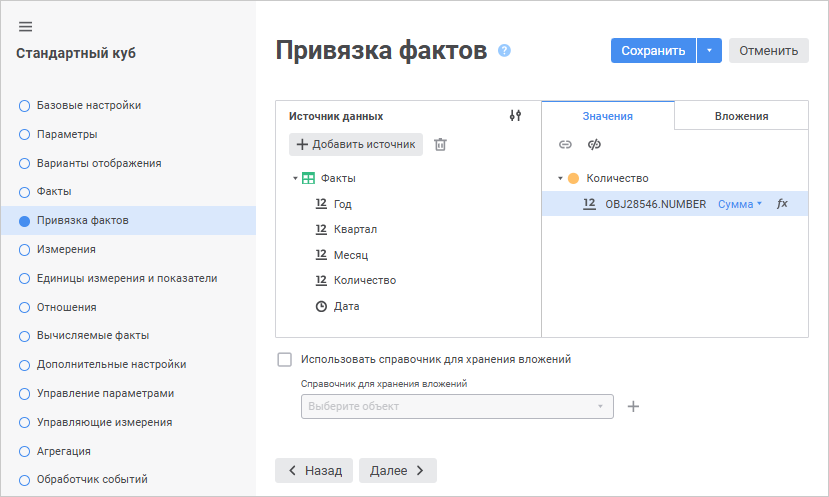The height and width of the screenshot is (497, 829).
Task: Open the Сумма aggregation dropdown
Action: coord(740,204)
